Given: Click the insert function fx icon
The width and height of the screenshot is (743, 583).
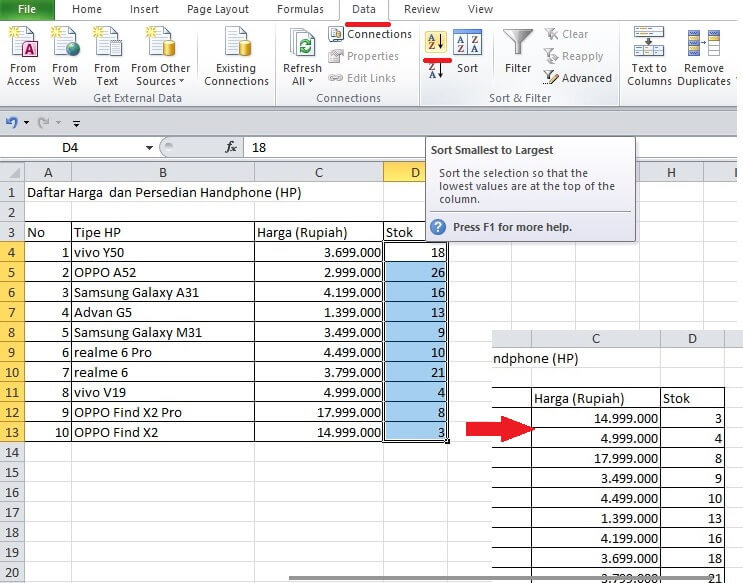Looking at the screenshot, I should coord(231,147).
